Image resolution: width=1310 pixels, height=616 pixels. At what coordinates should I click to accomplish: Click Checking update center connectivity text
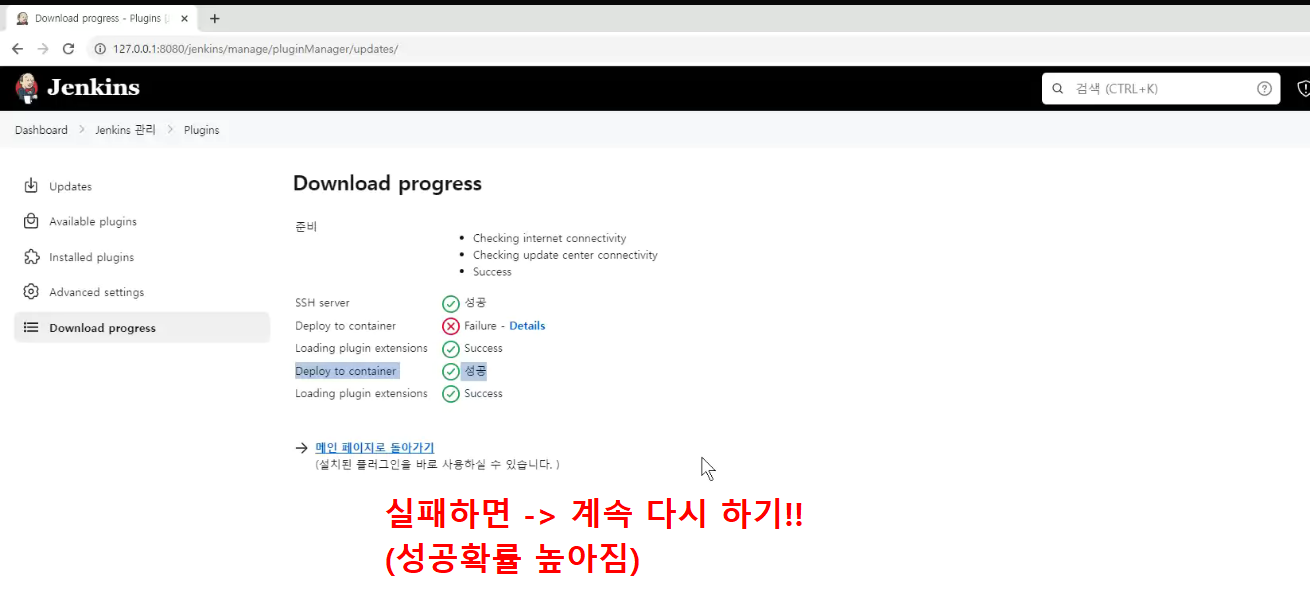pyautogui.click(x=565, y=255)
